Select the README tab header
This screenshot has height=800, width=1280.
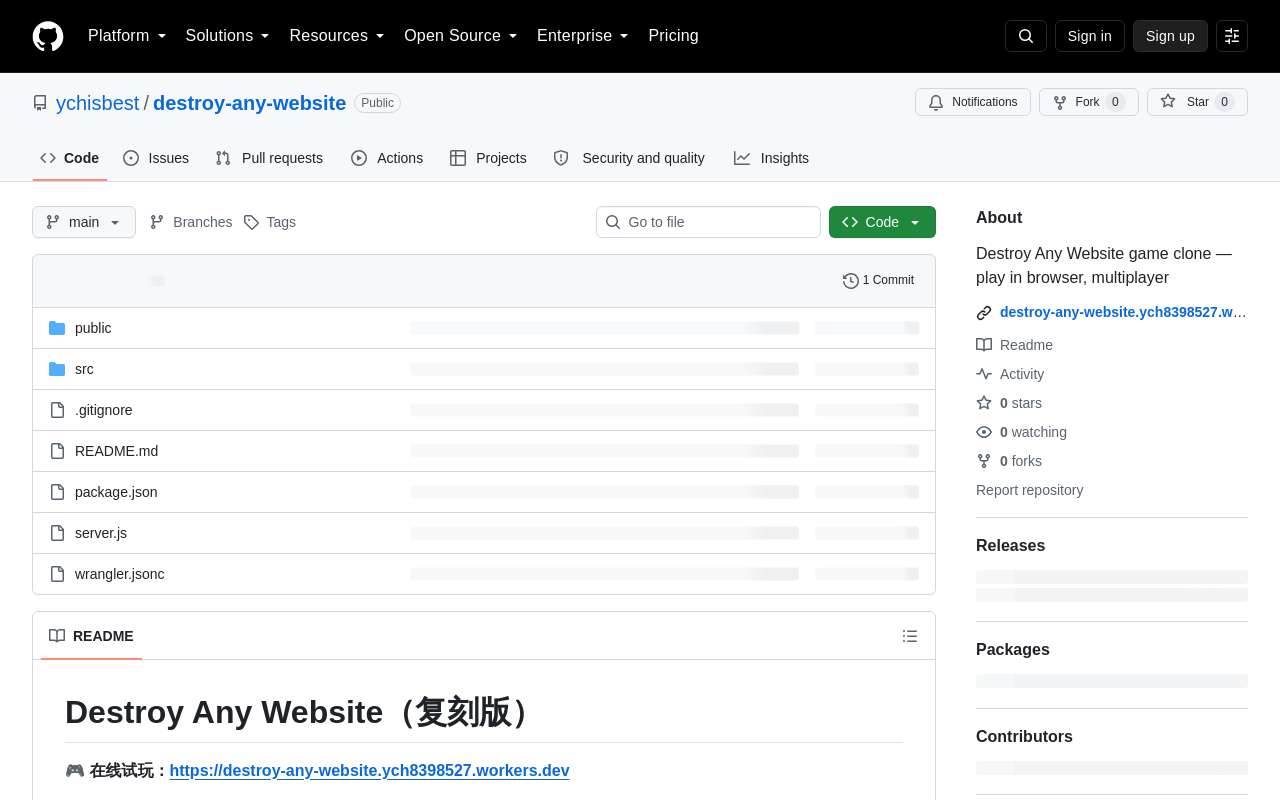pyautogui.click(x=91, y=636)
